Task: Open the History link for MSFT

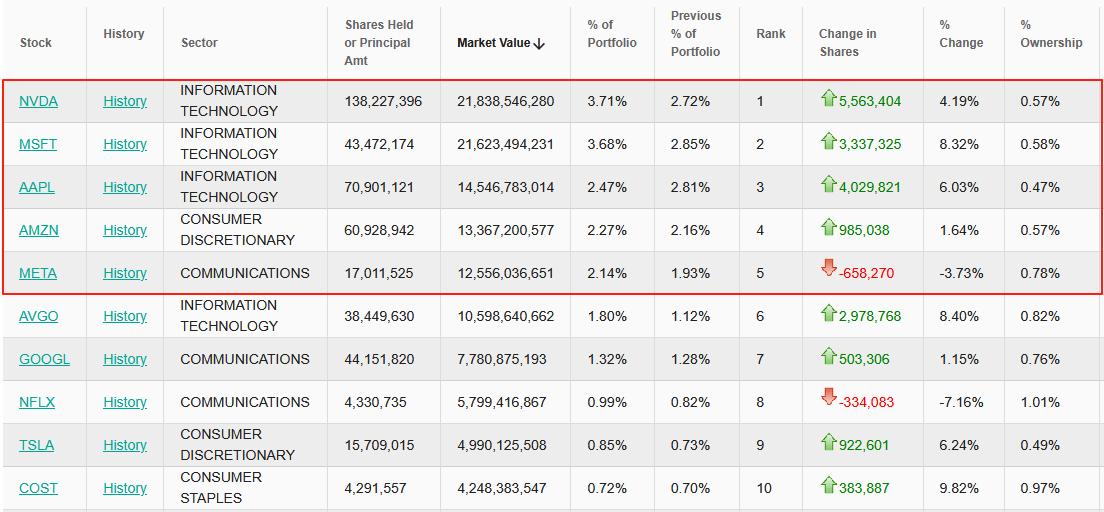Action: tap(125, 144)
